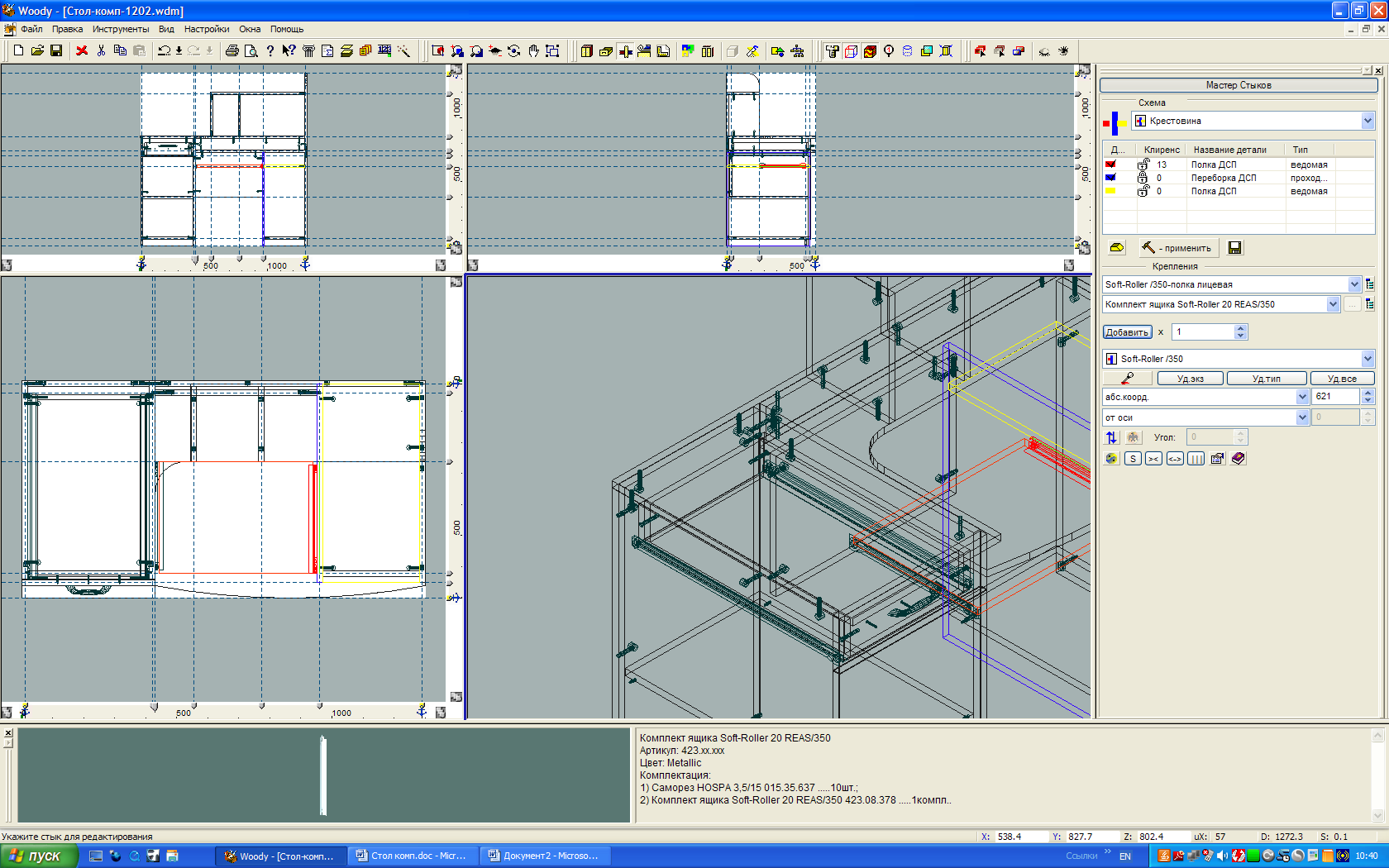Click the question mark help icon

270,50
